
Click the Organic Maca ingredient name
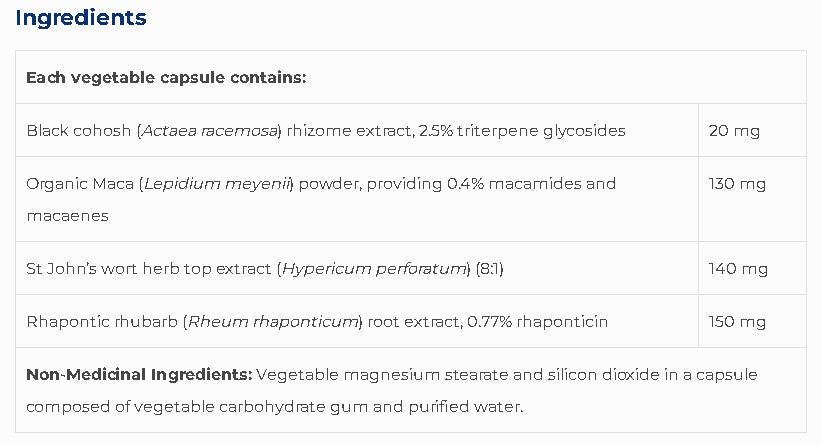click(81, 184)
